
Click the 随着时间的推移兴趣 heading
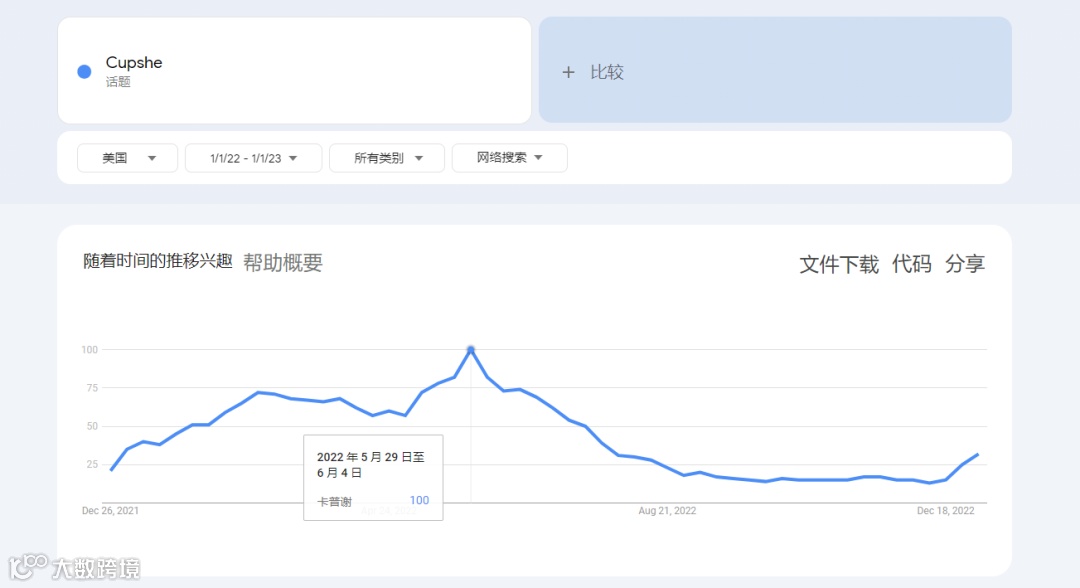click(158, 261)
